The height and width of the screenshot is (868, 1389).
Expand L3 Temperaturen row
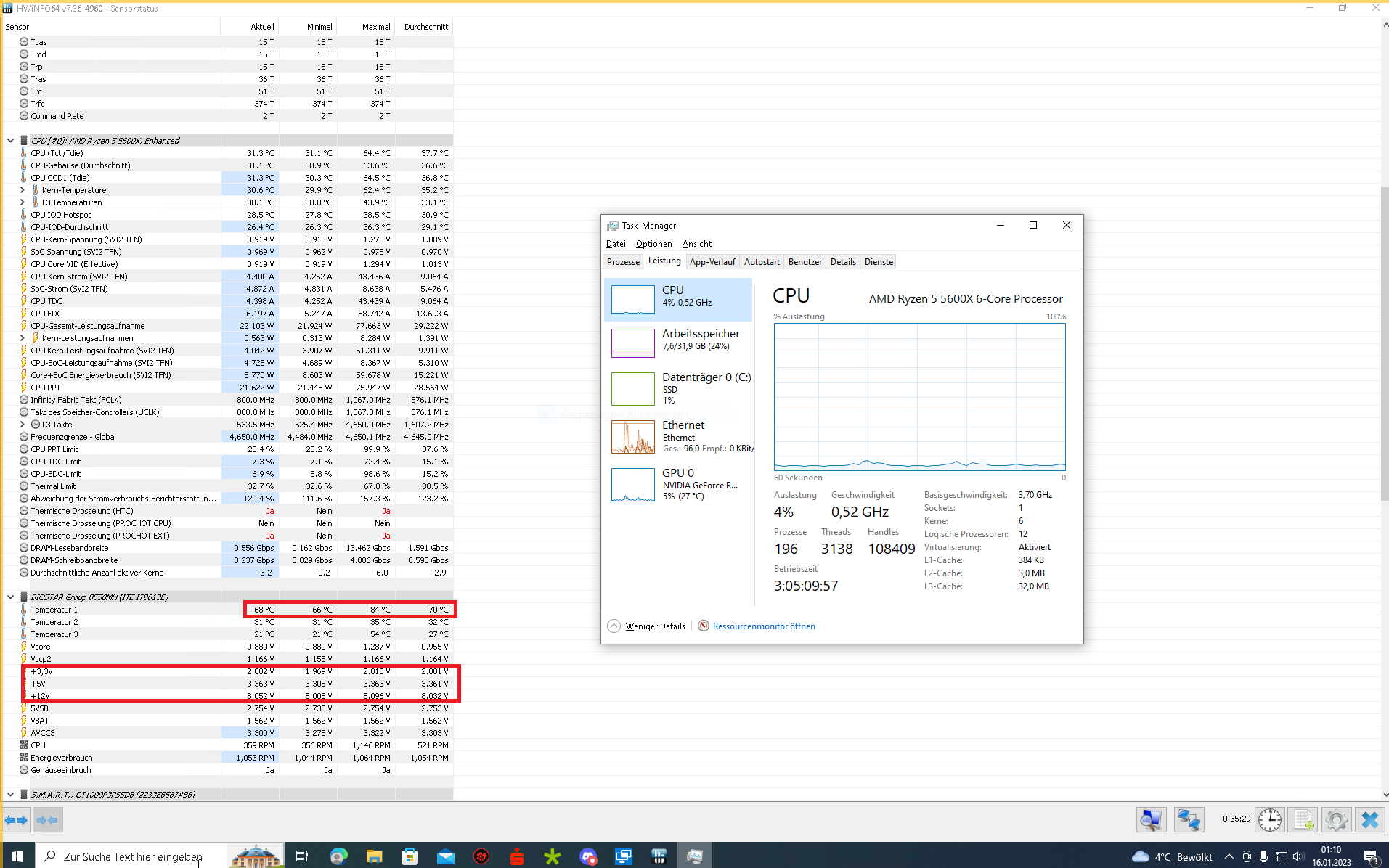(22, 202)
